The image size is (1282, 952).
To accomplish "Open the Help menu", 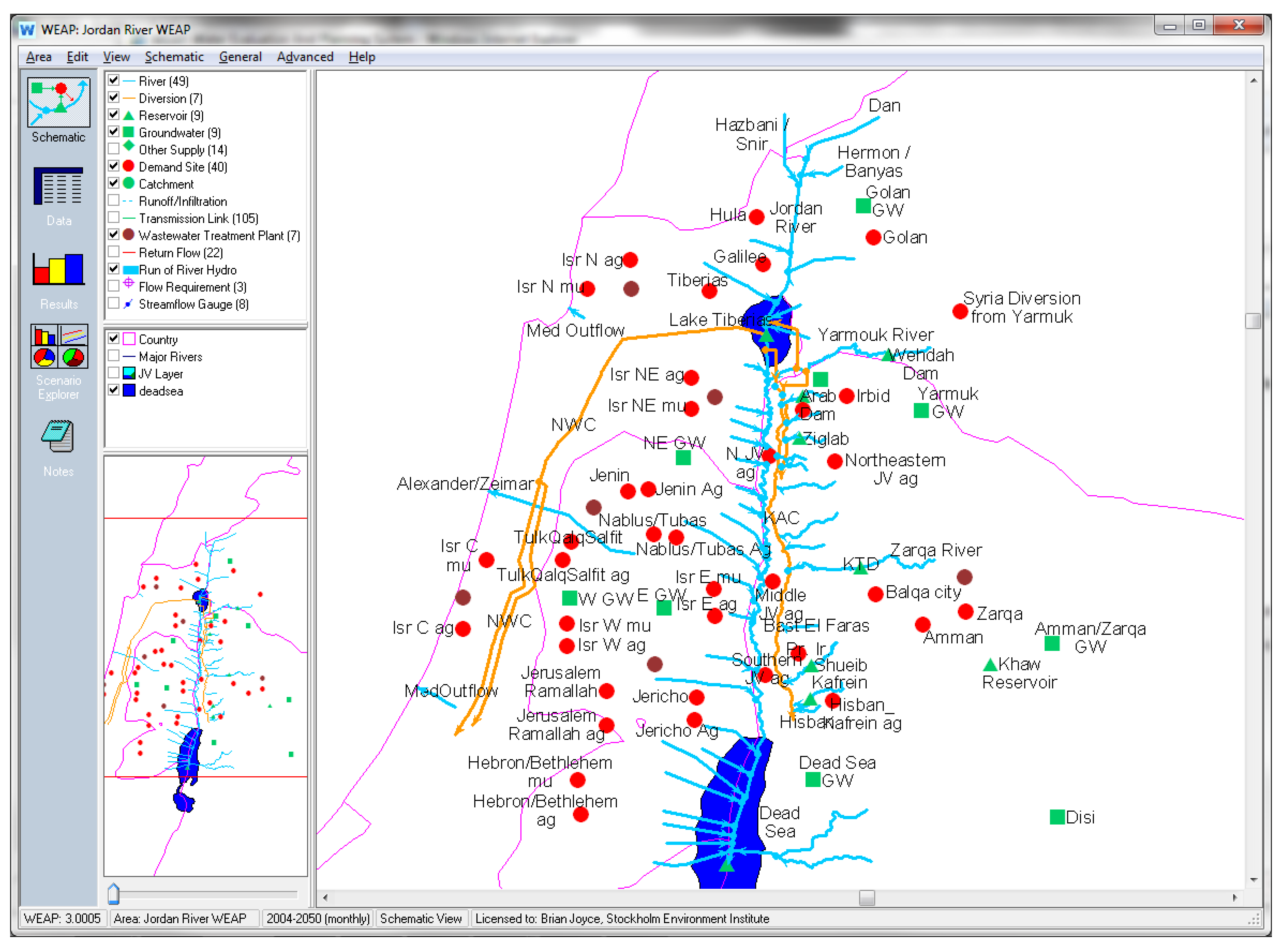I will tap(361, 56).
